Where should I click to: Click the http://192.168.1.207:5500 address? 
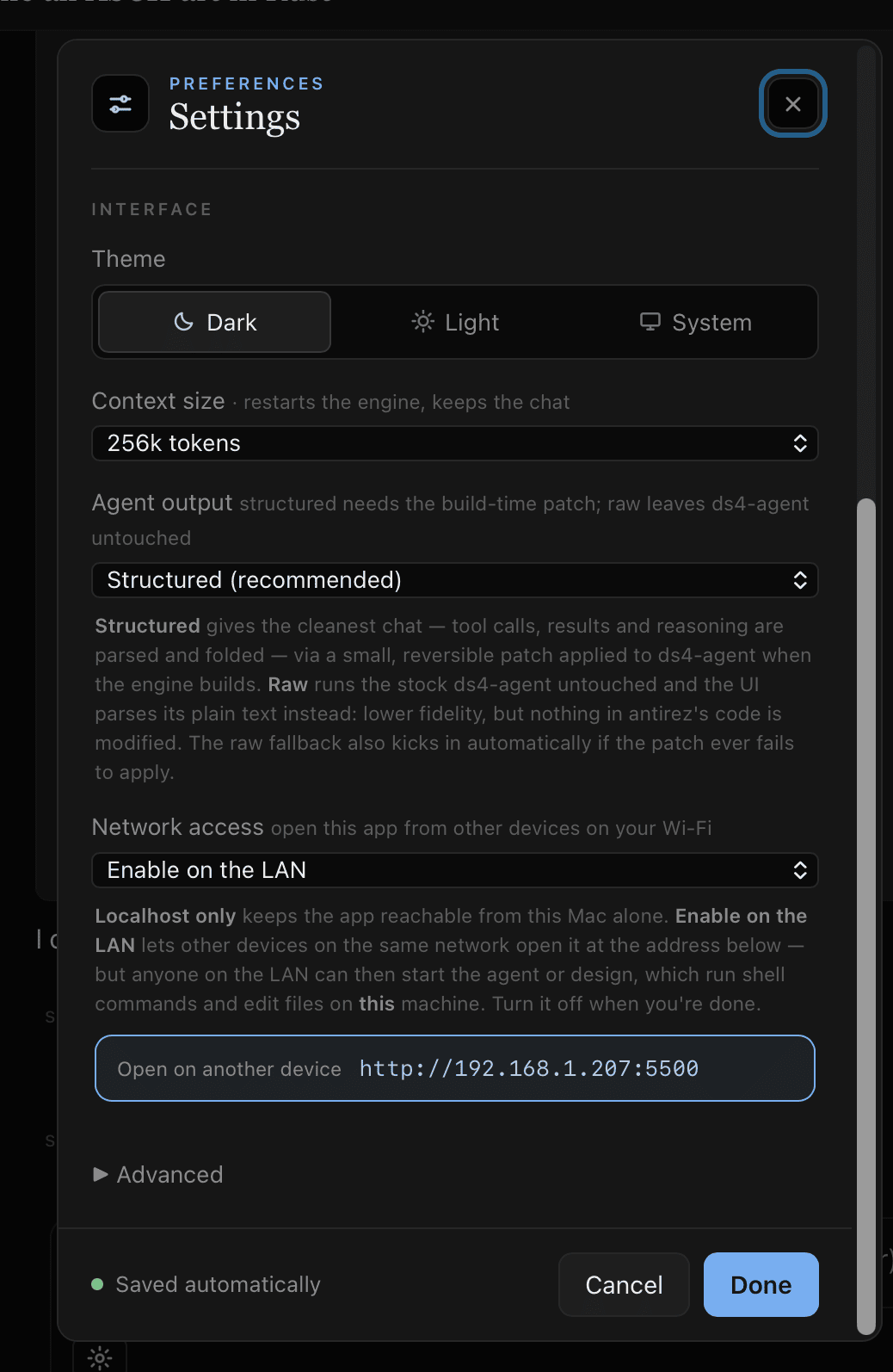529,1068
